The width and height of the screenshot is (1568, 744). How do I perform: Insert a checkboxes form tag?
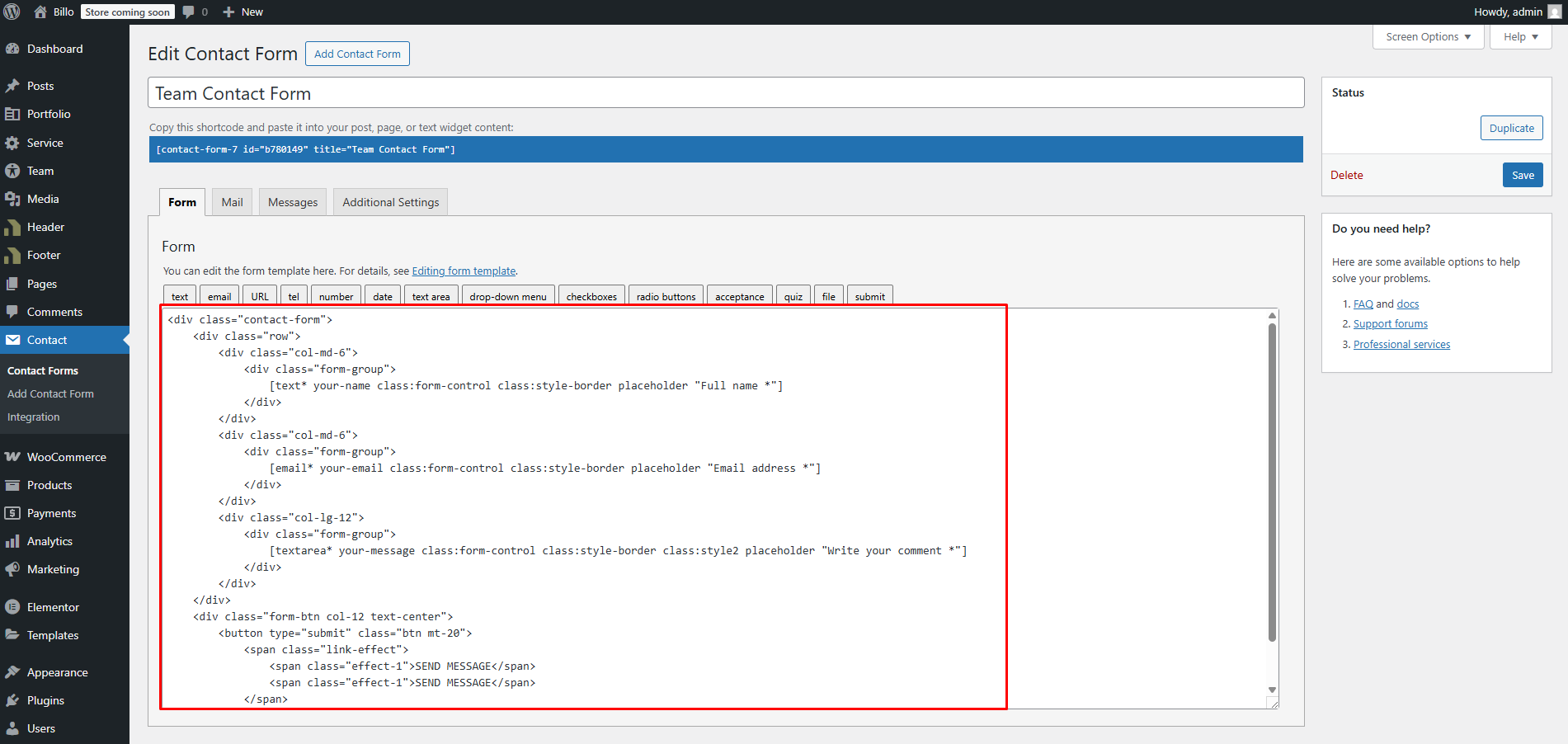591,297
